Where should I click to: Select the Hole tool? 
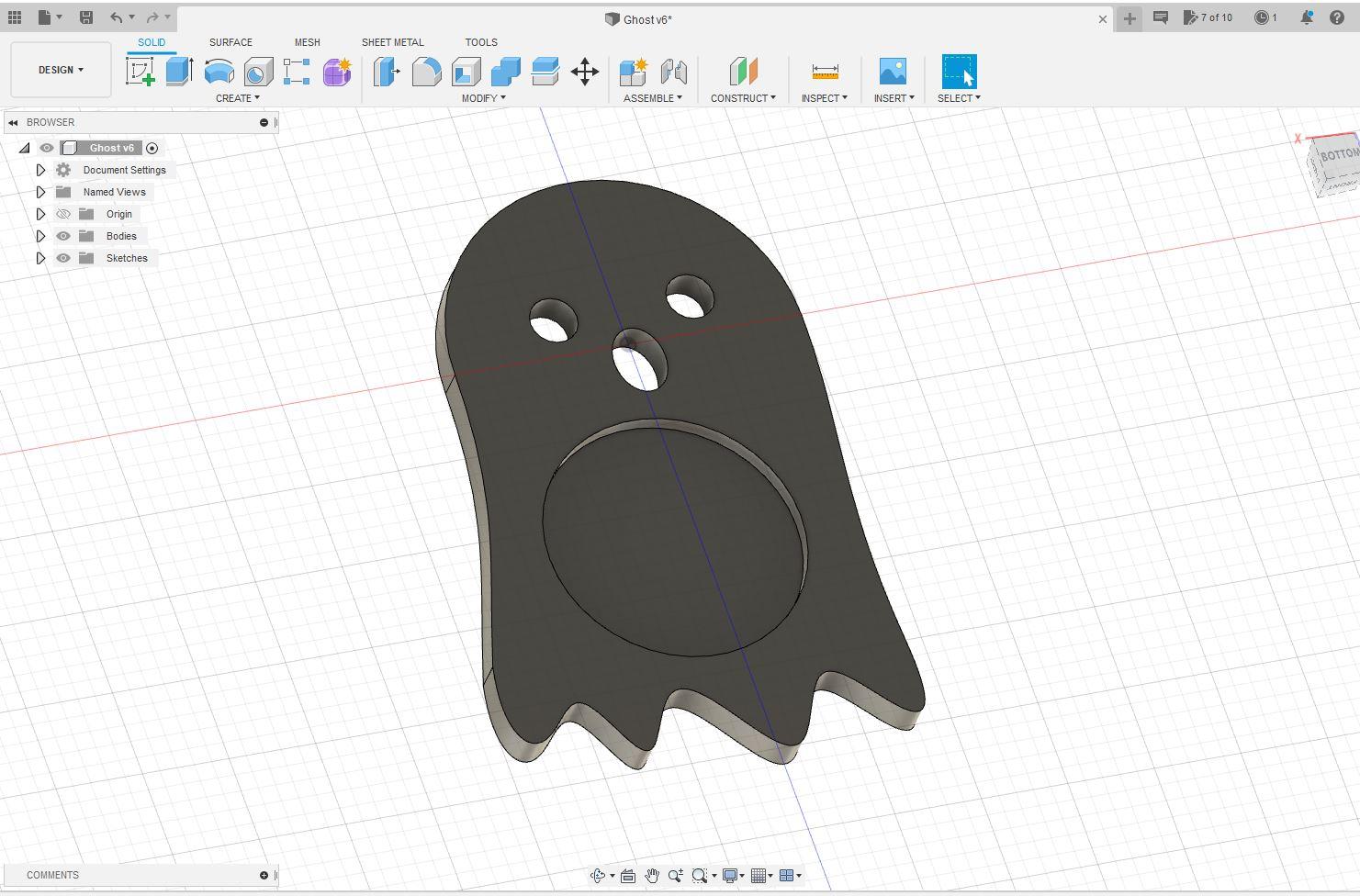(257, 72)
